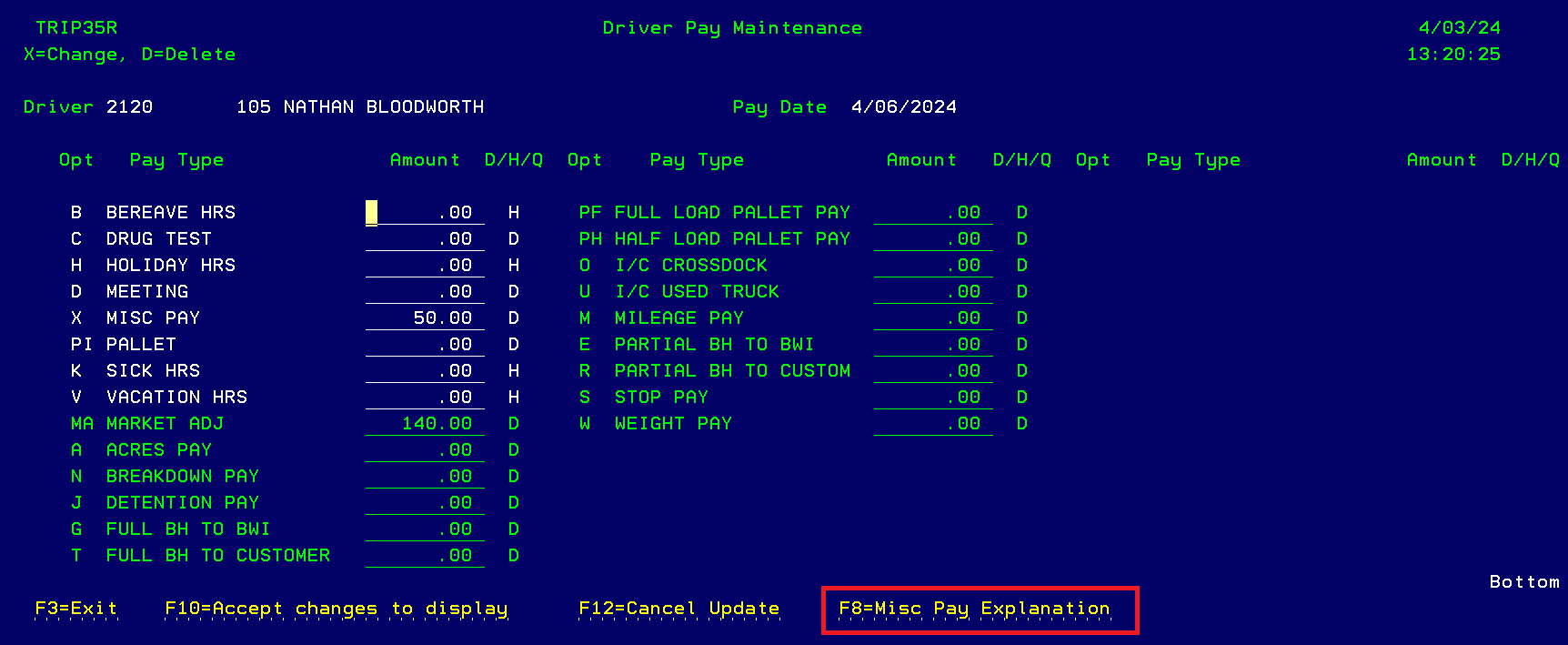Edit the MISC PAY 50.00 amount
The image size is (1568, 645).
click(x=425, y=318)
